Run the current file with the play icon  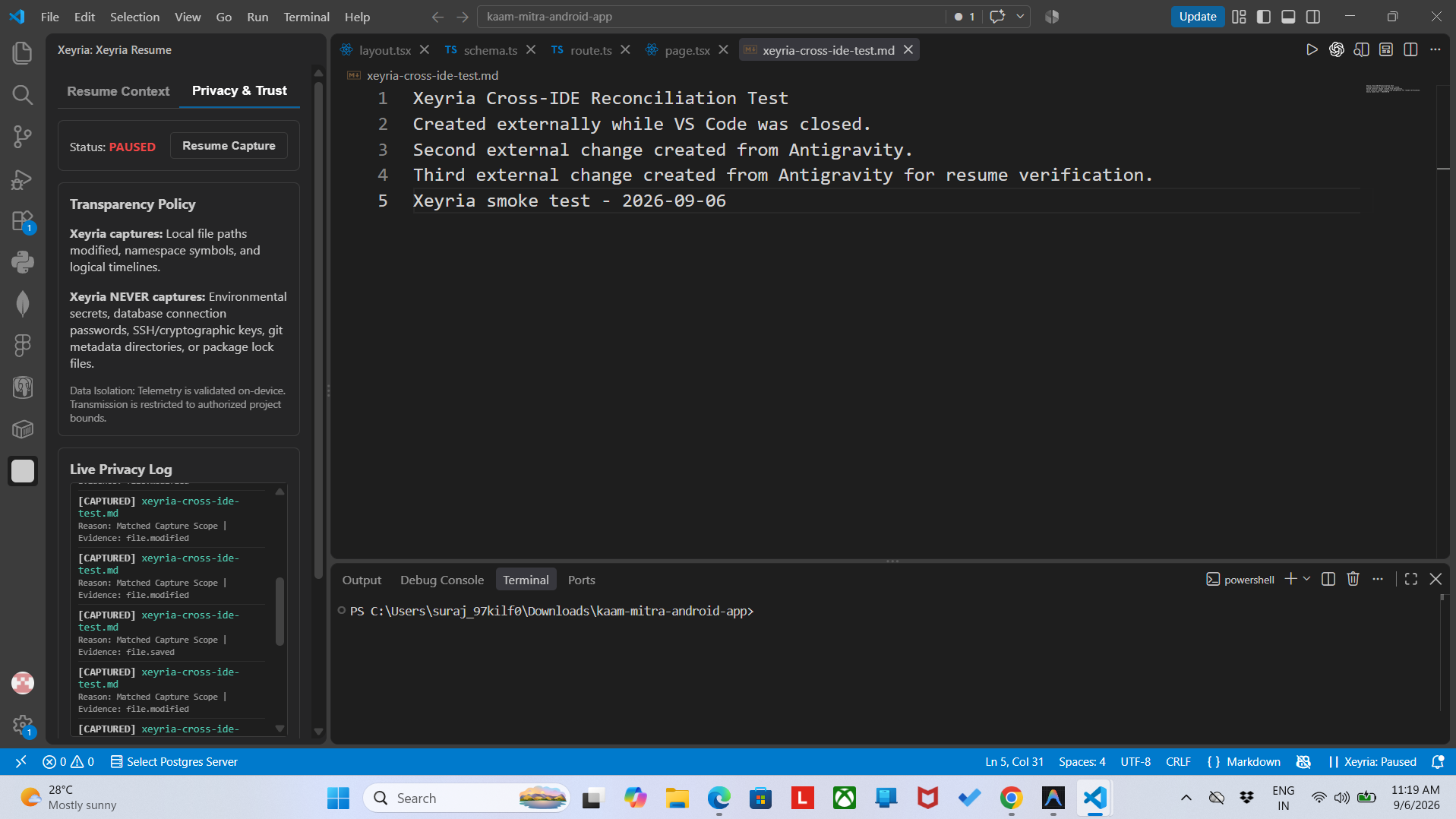(x=1312, y=50)
